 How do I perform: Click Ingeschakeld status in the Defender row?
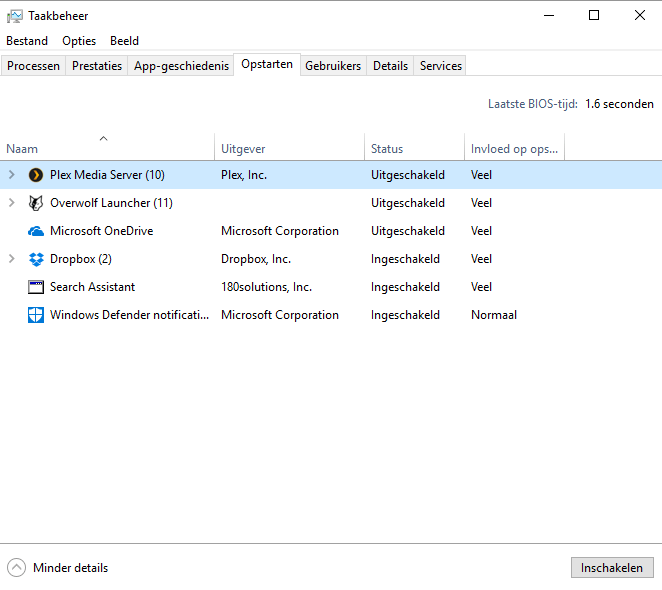click(405, 315)
